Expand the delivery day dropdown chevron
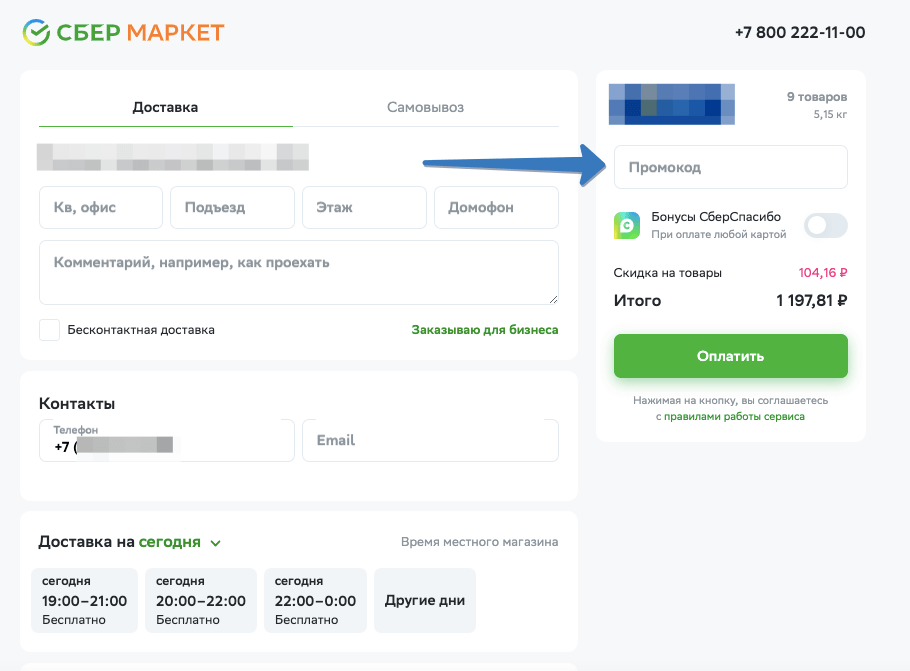Screen dimensions: 910x671 click(x=216, y=543)
